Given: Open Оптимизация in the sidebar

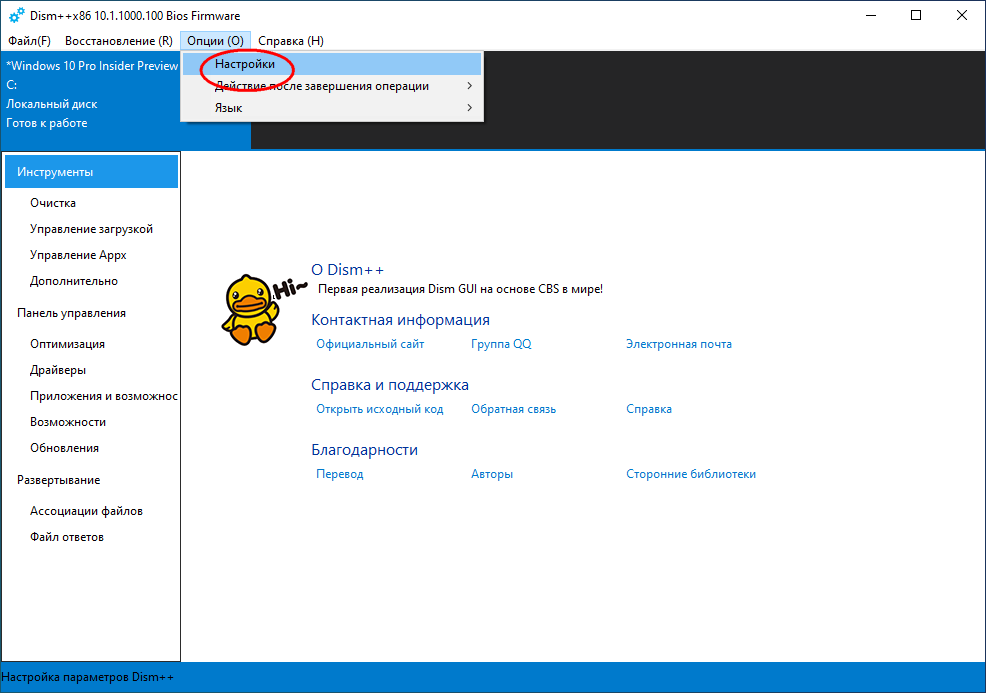Looking at the screenshot, I should 67,344.
